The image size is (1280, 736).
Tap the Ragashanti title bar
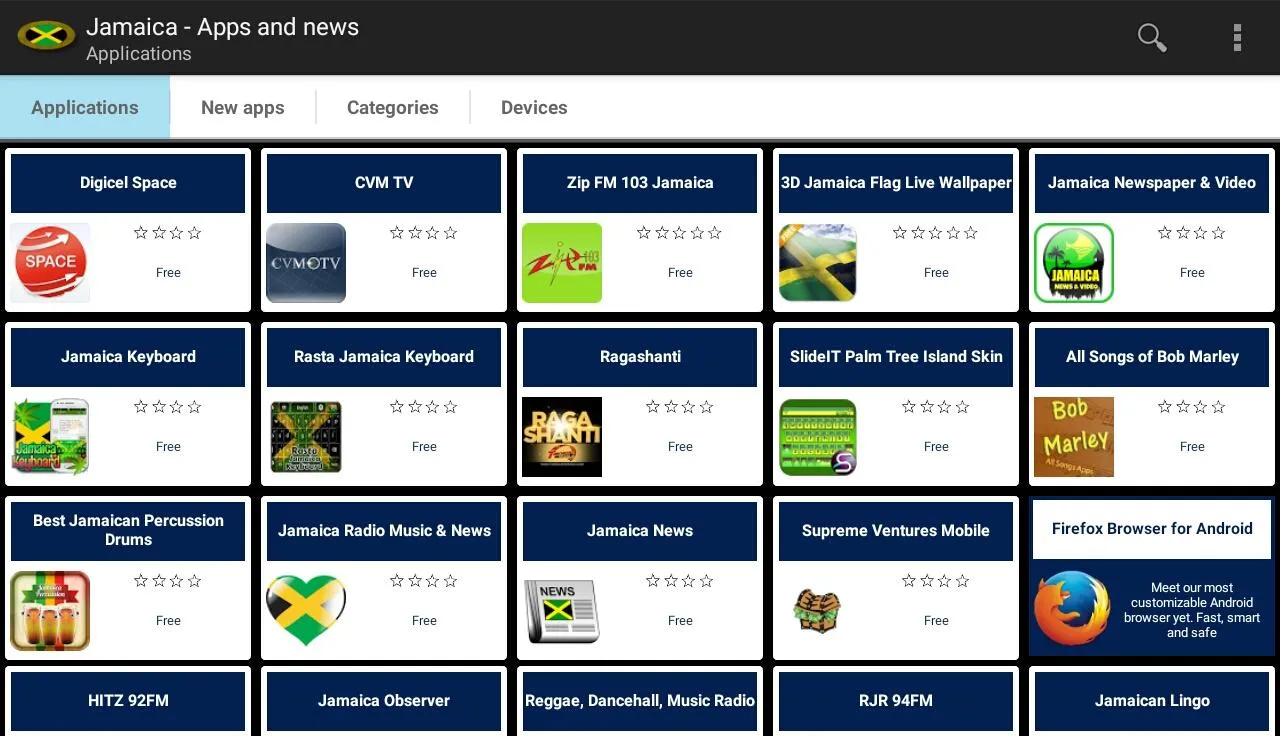(640, 357)
